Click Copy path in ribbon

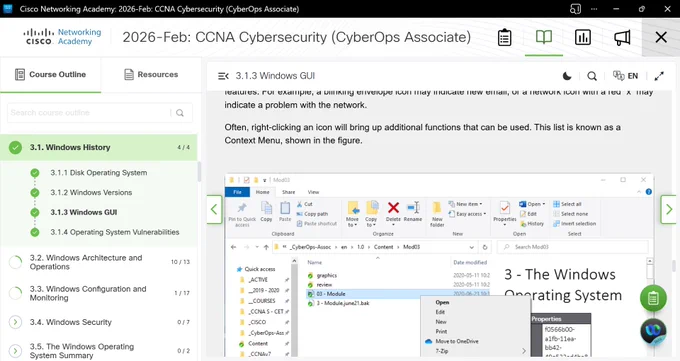(x=312, y=214)
